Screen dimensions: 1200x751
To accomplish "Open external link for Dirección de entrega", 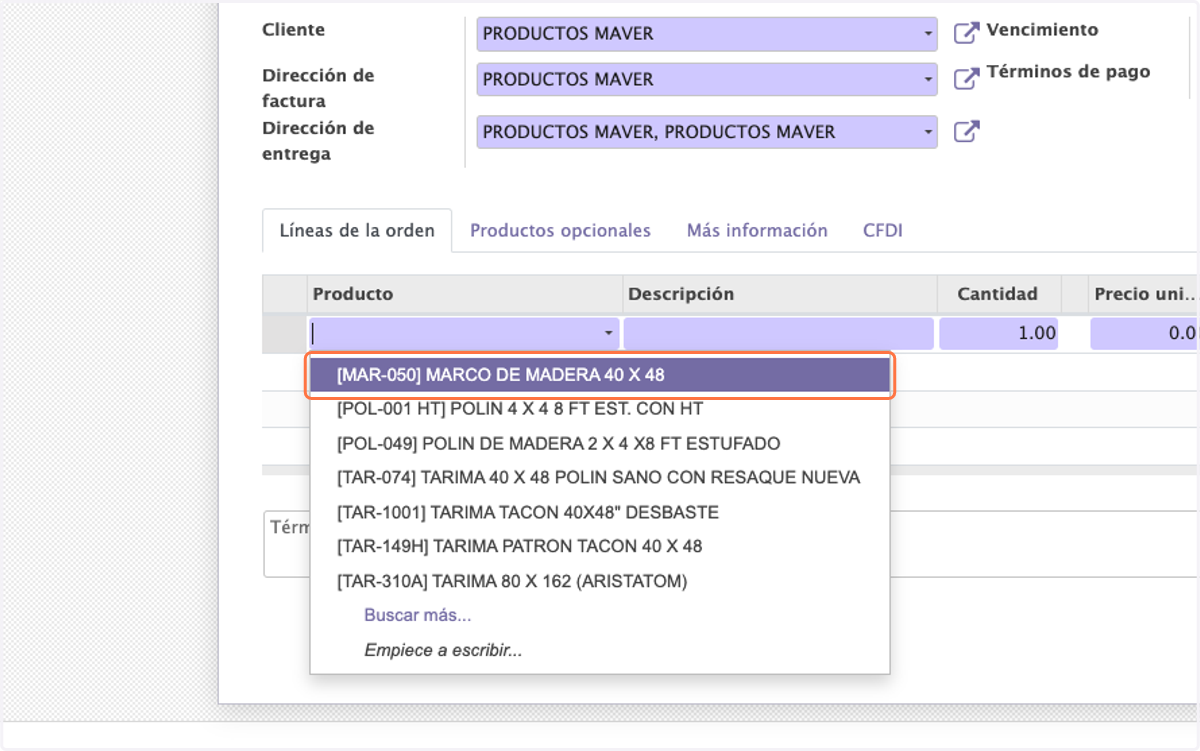I will pyautogui.click(x=965, y=132).
